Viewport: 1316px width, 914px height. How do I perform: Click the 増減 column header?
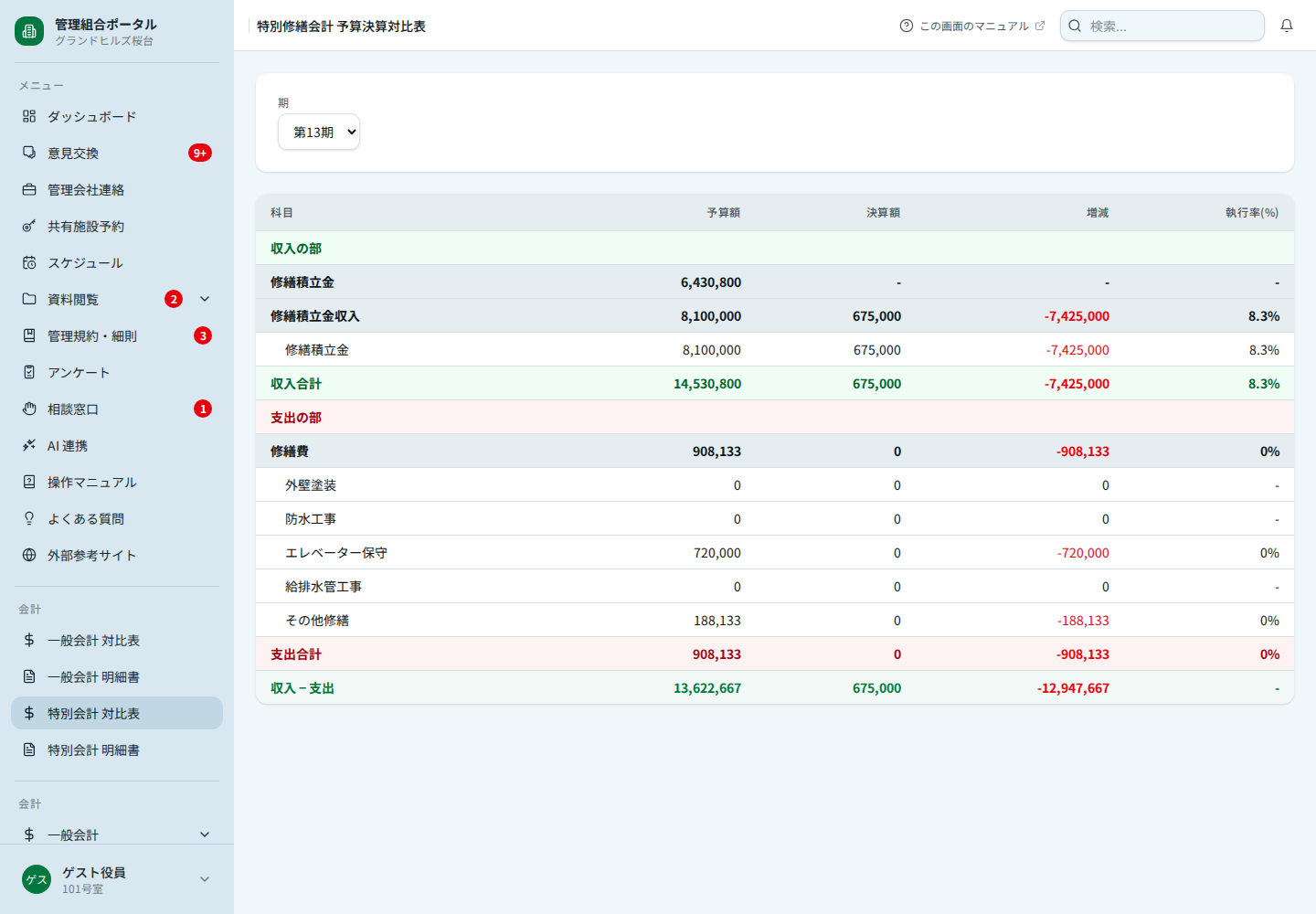point(1098,212)
